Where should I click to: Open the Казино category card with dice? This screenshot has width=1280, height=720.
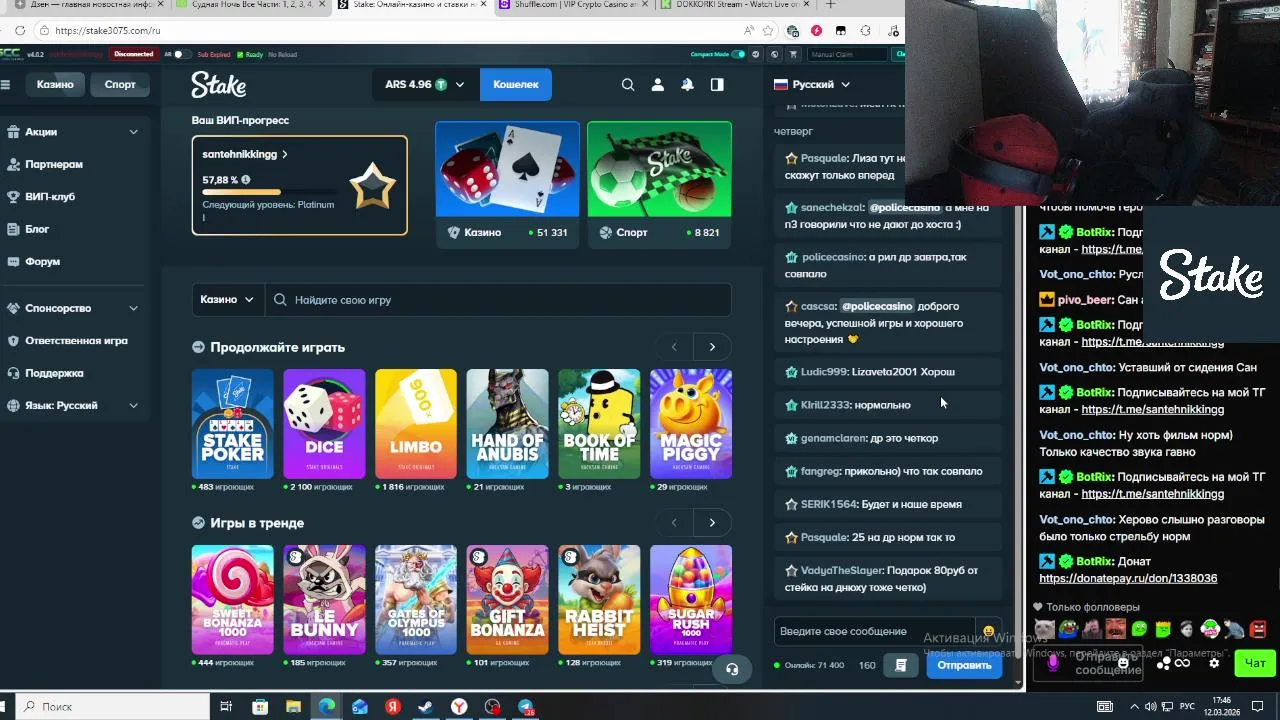[507, 184]
